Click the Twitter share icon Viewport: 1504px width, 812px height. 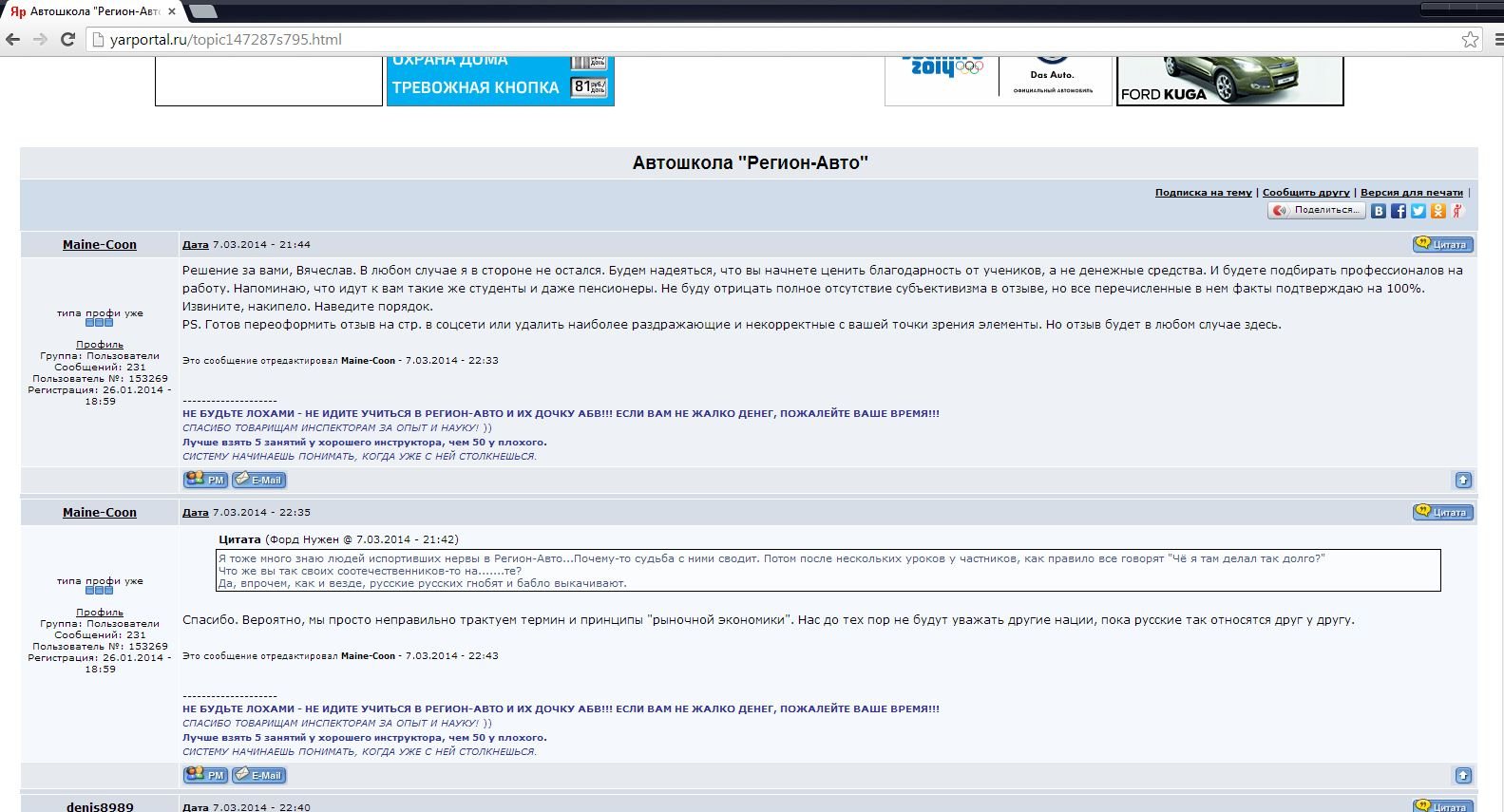[x=1418, y=211]
